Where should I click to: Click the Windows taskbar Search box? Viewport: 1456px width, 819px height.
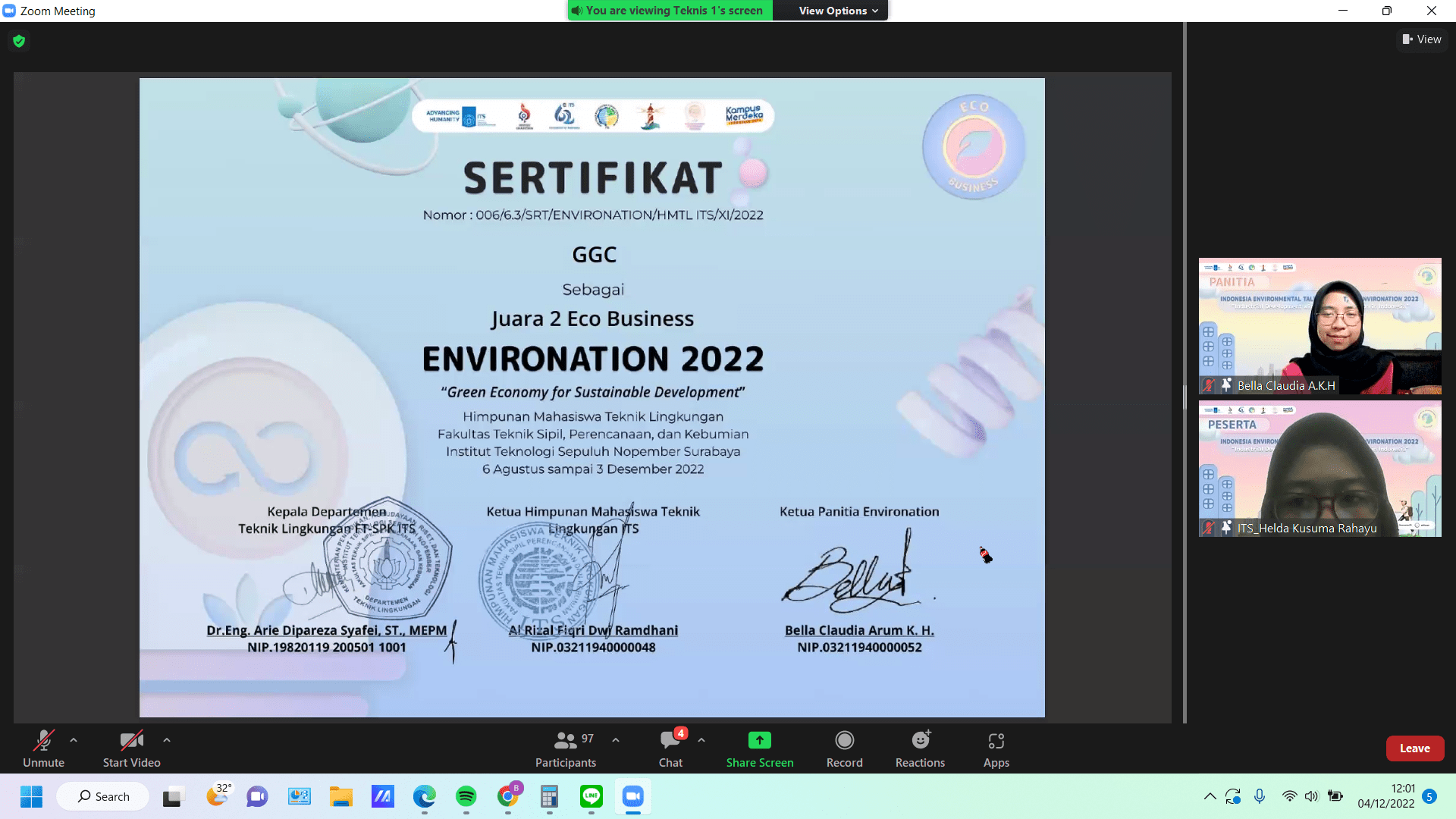tap(103, 797)
